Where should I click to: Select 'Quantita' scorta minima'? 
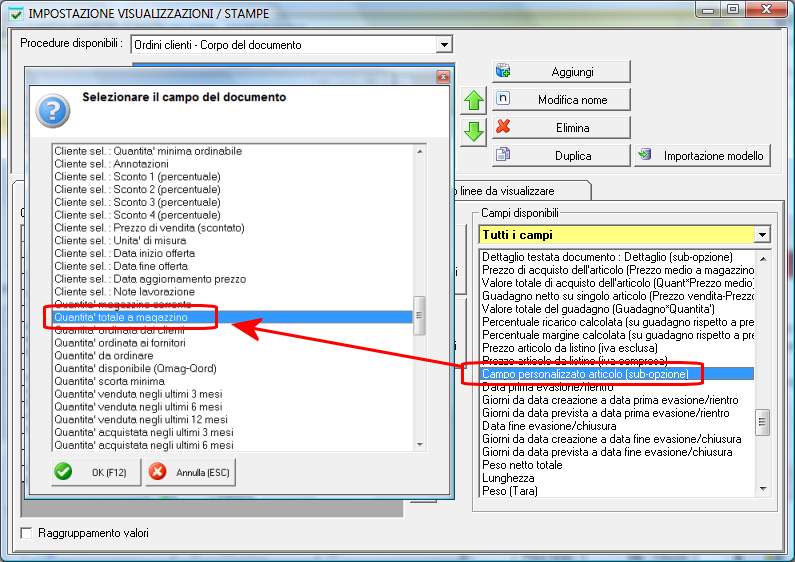coord(233,381)
